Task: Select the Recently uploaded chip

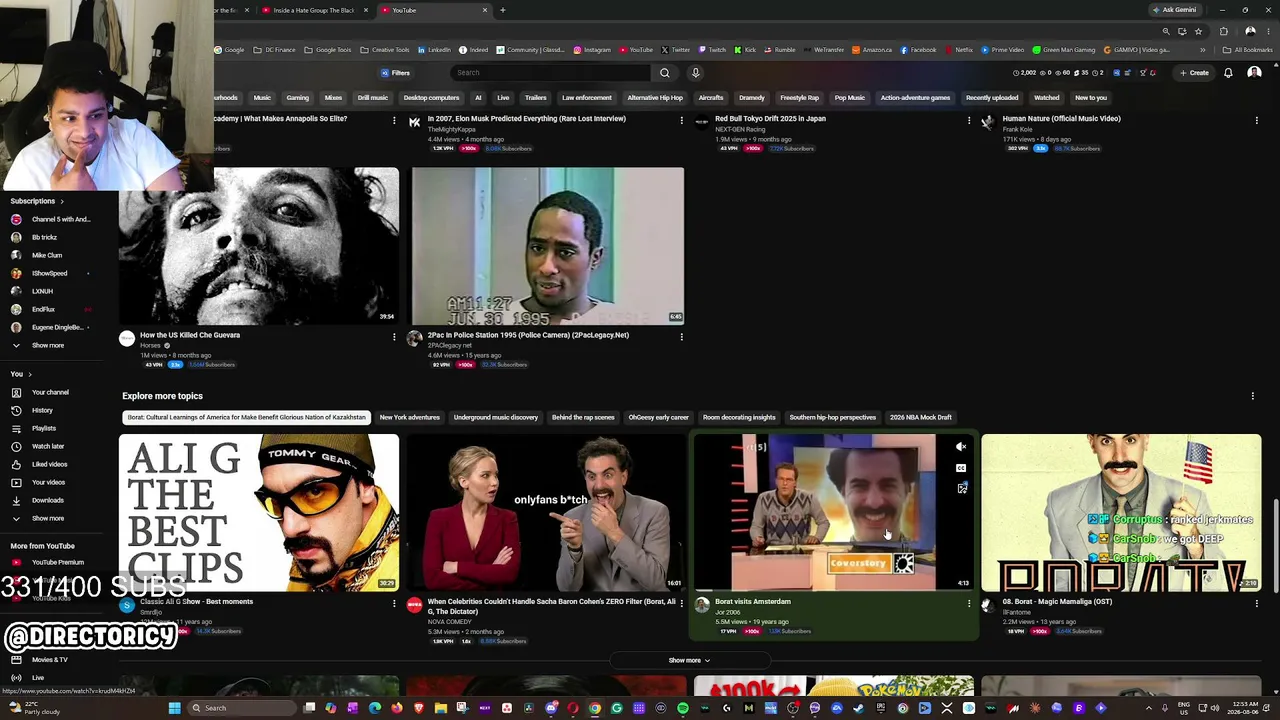Action: pos(992,98)
